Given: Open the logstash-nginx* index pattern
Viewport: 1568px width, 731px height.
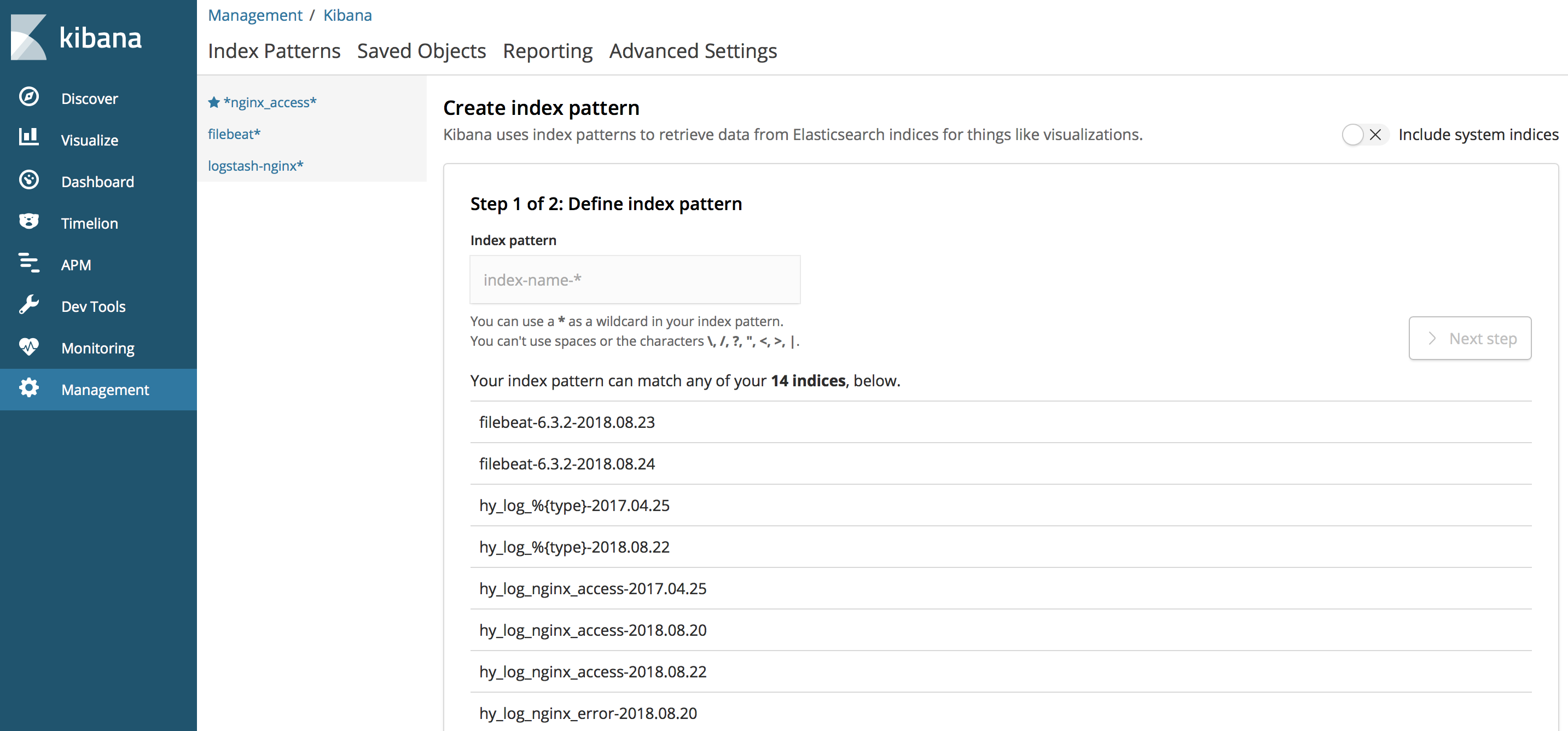Looking at the screenshot, I should 255,166.
